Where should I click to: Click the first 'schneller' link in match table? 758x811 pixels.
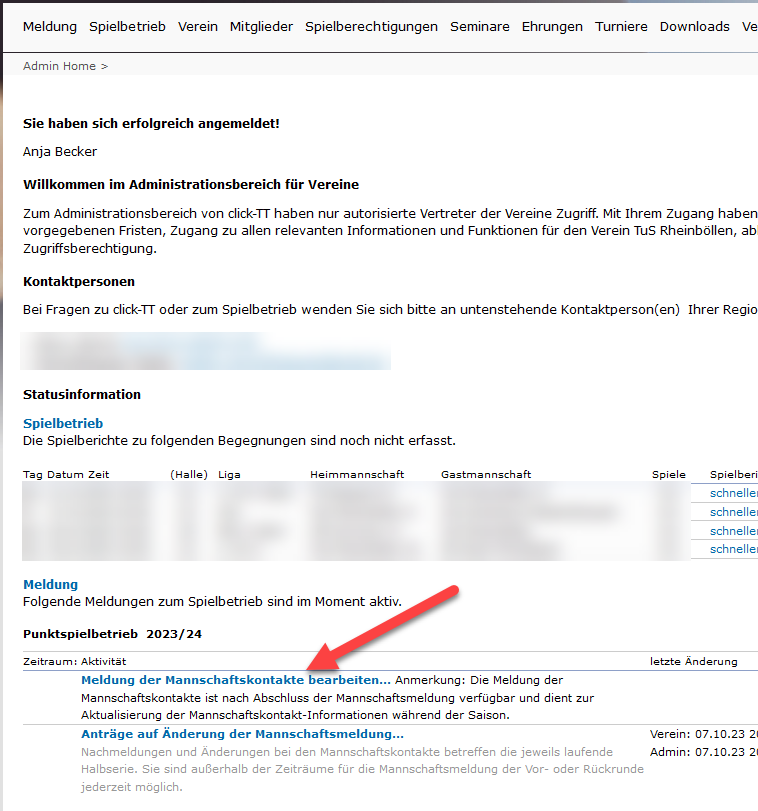pyautogui.click(x=733, y=493)
